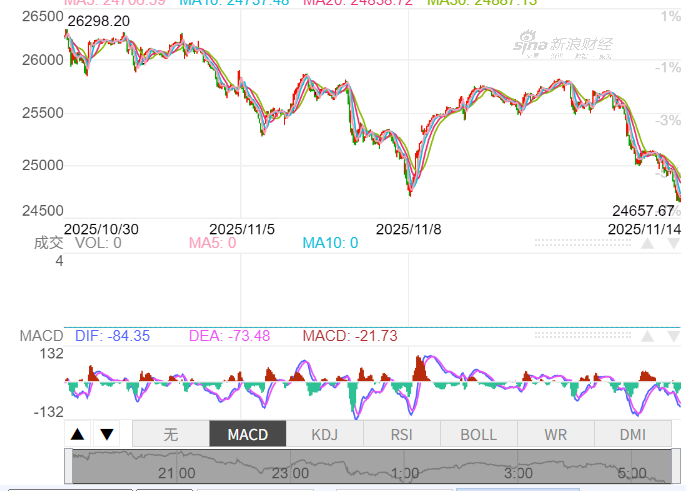Click the left handle of the range slider
The image size is (686, 491).
tap(68, 466)
